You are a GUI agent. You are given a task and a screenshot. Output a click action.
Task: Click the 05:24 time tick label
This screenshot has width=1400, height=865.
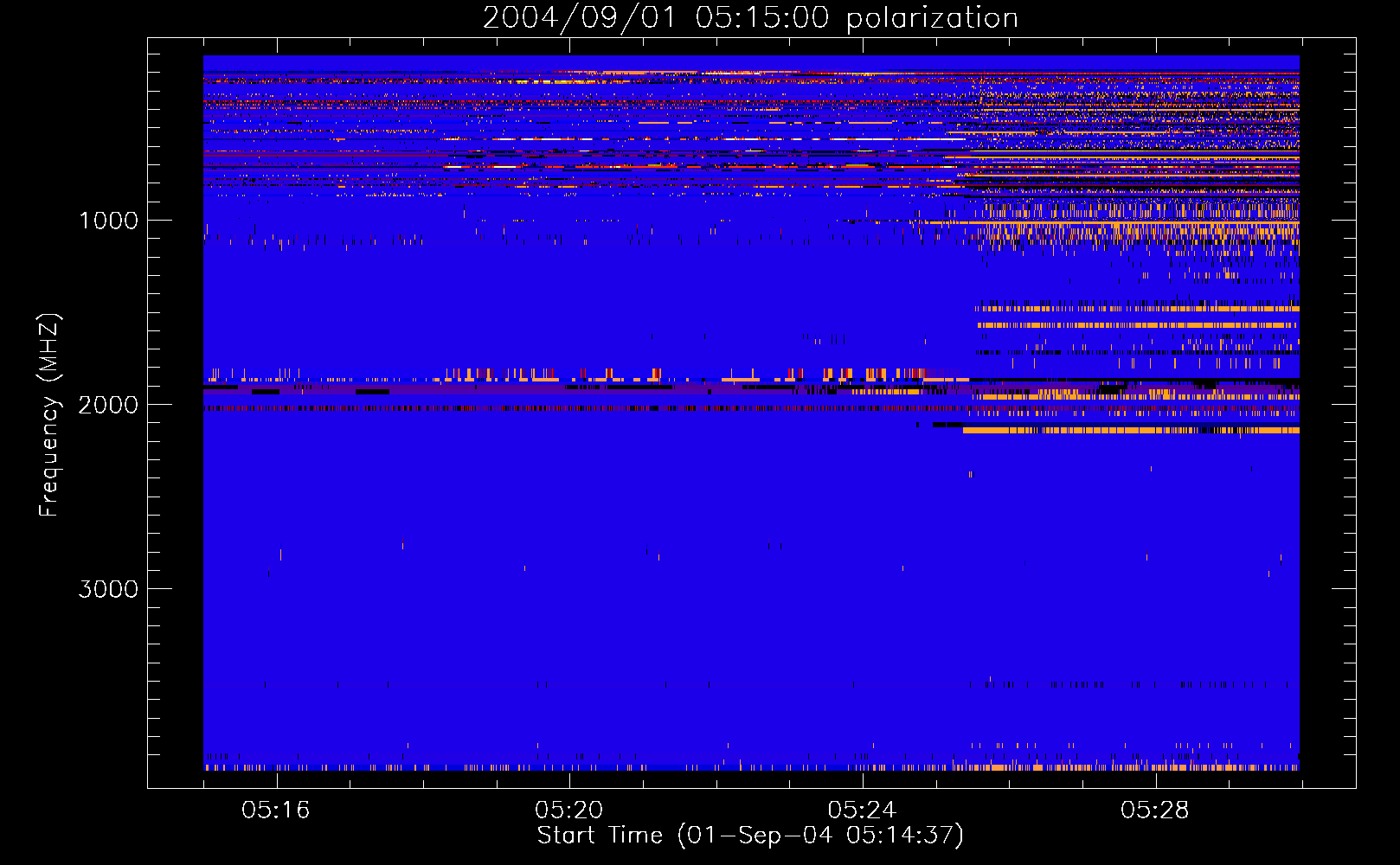pos(862,810)
